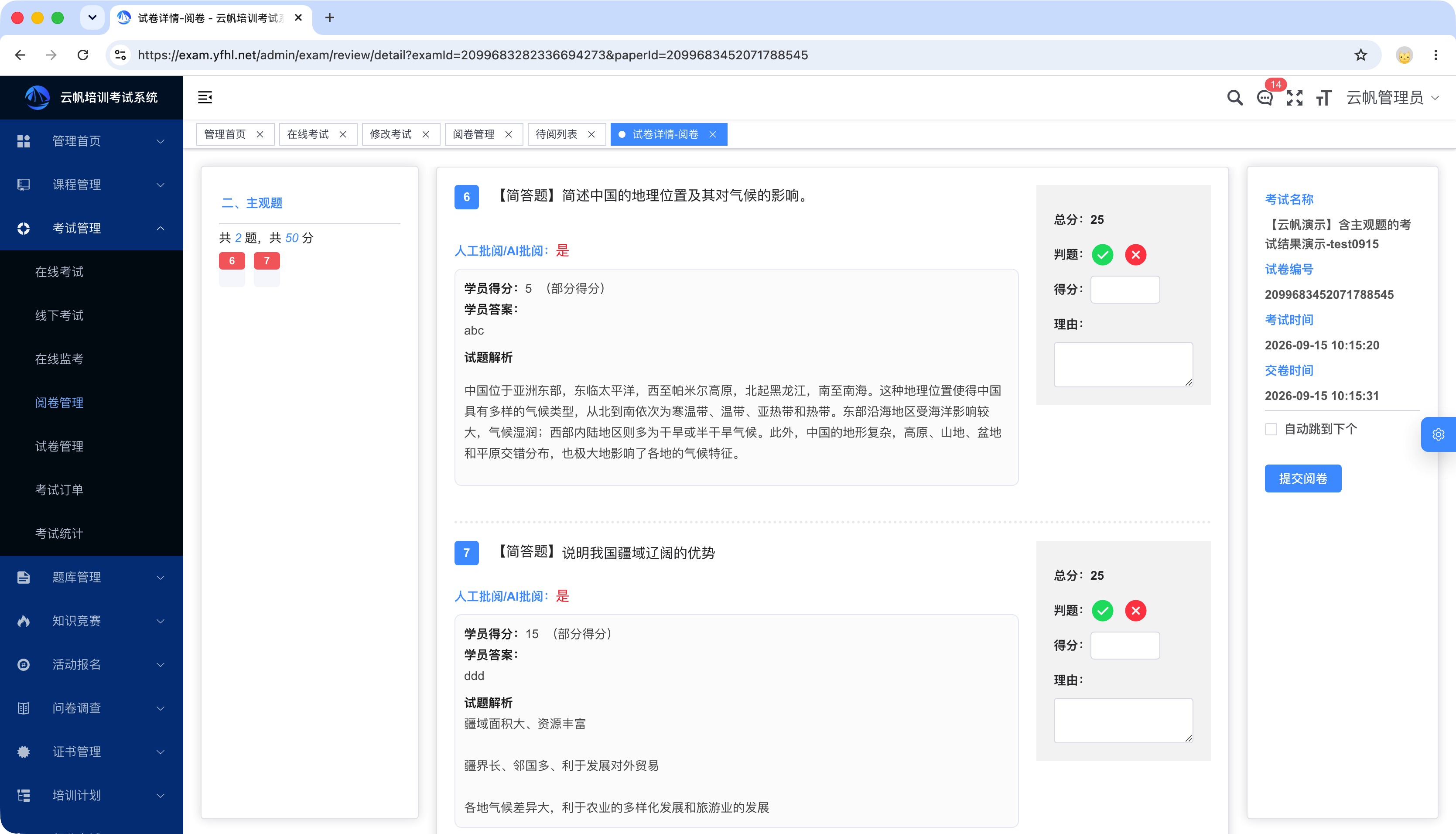Switch to the 管理首页 page tab

[225, 134]
